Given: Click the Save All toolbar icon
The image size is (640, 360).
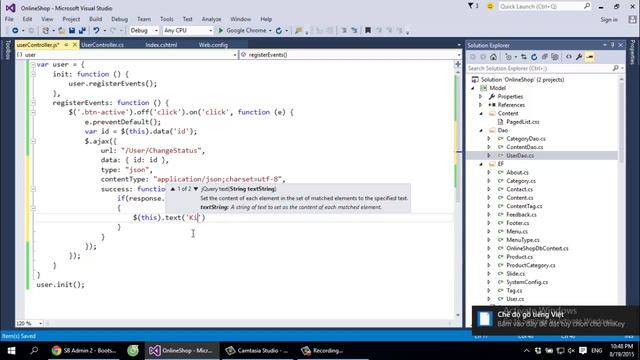Looking at the screenshot, I should pos(82,31).
